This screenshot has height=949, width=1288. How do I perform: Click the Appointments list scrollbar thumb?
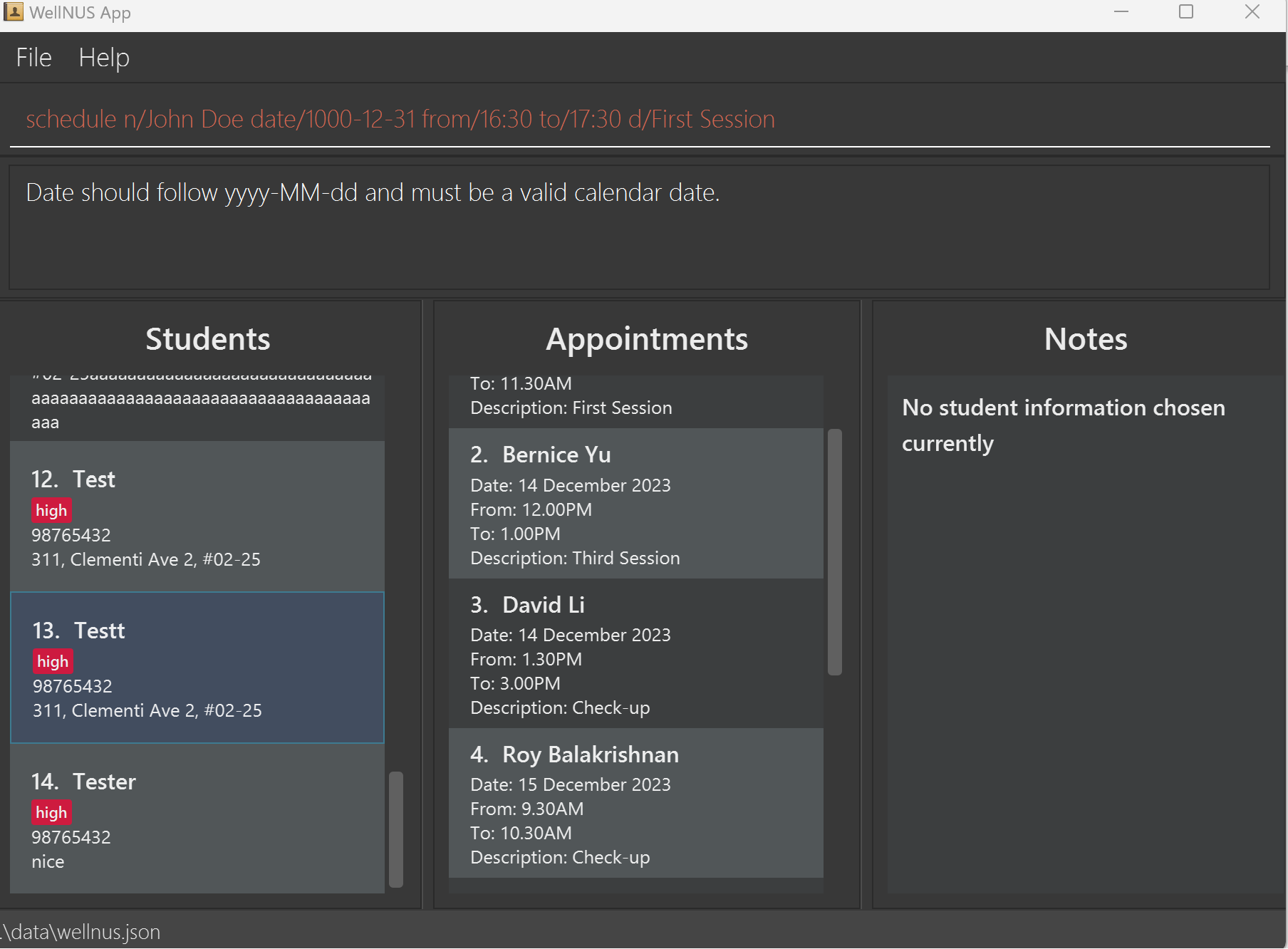click(x=835, y=552)
